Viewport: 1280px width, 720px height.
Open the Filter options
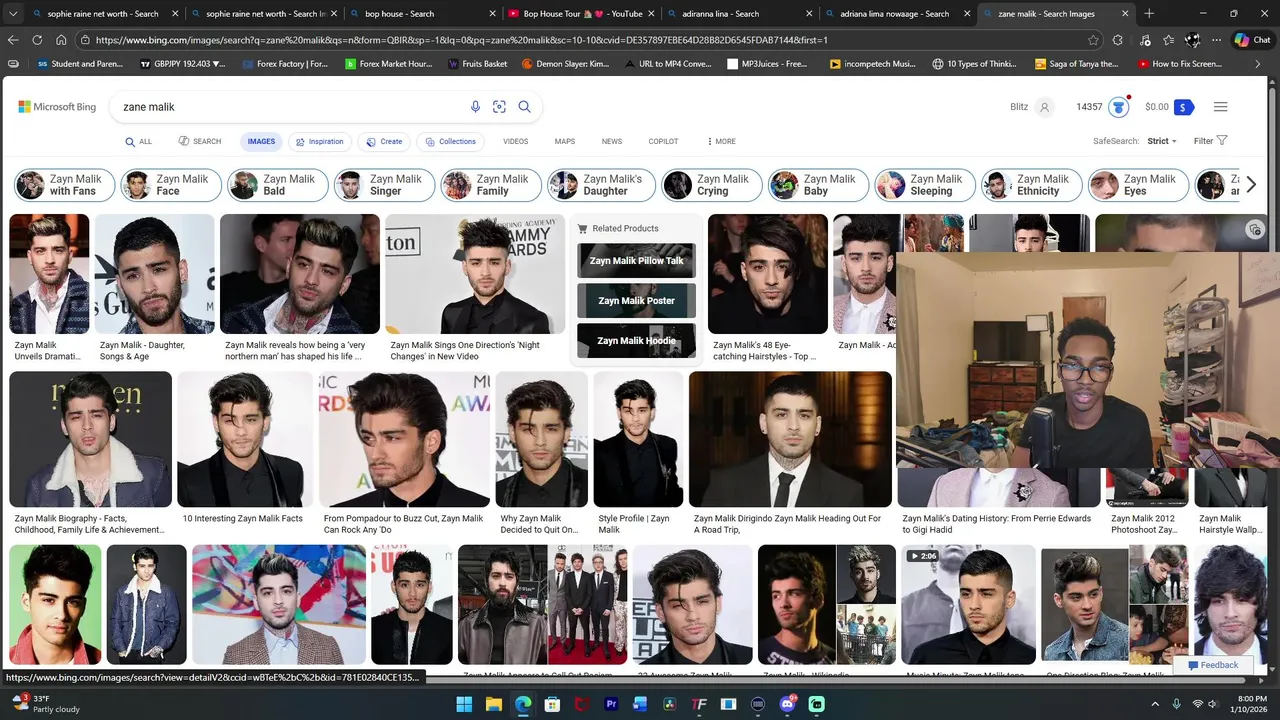[1210, 141]
